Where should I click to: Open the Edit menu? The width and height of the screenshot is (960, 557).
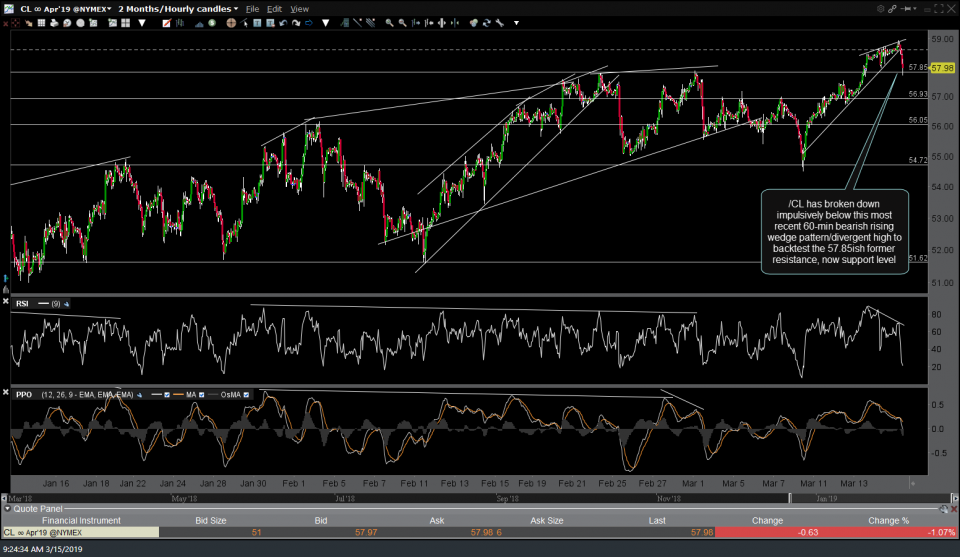274,9
